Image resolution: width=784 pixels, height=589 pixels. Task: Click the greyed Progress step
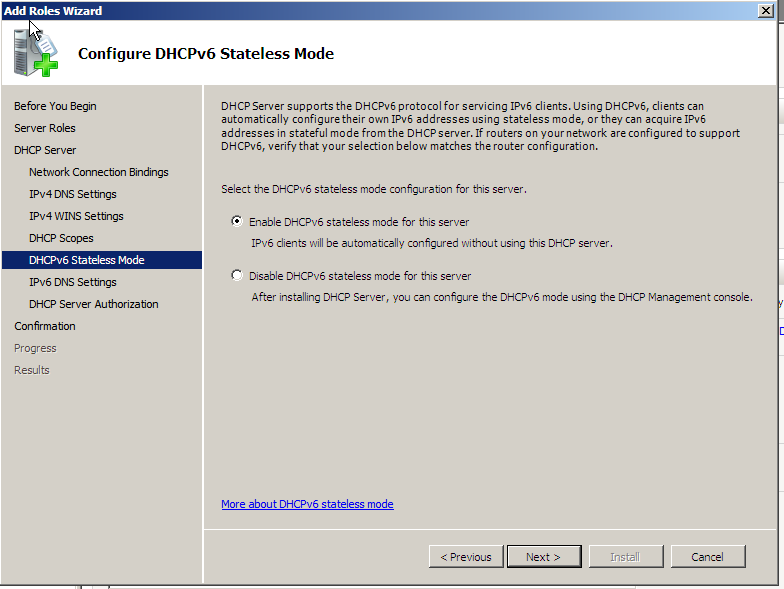(x=35, y=348)
